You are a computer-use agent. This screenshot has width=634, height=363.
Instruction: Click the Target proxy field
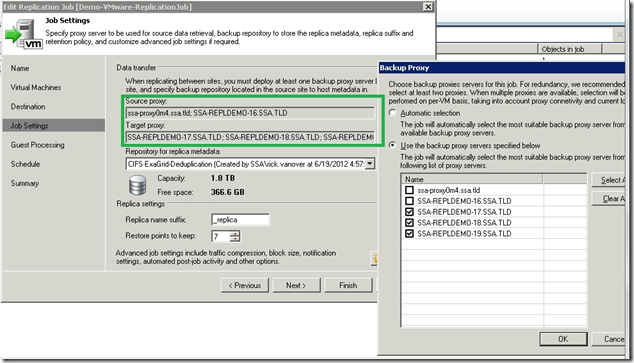250,137
